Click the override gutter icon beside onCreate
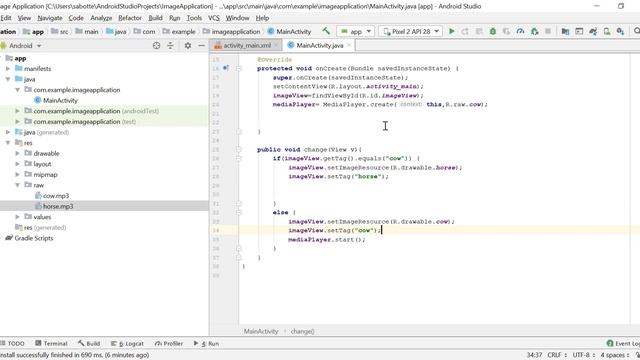Viewport: 640px width, 360px height. tap(226, 68)
